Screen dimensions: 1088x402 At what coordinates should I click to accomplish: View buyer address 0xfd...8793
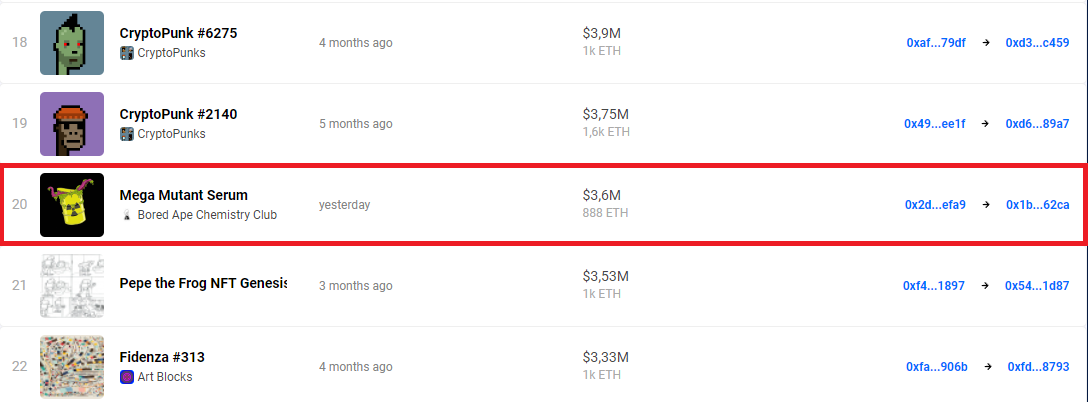[1038, 367]
